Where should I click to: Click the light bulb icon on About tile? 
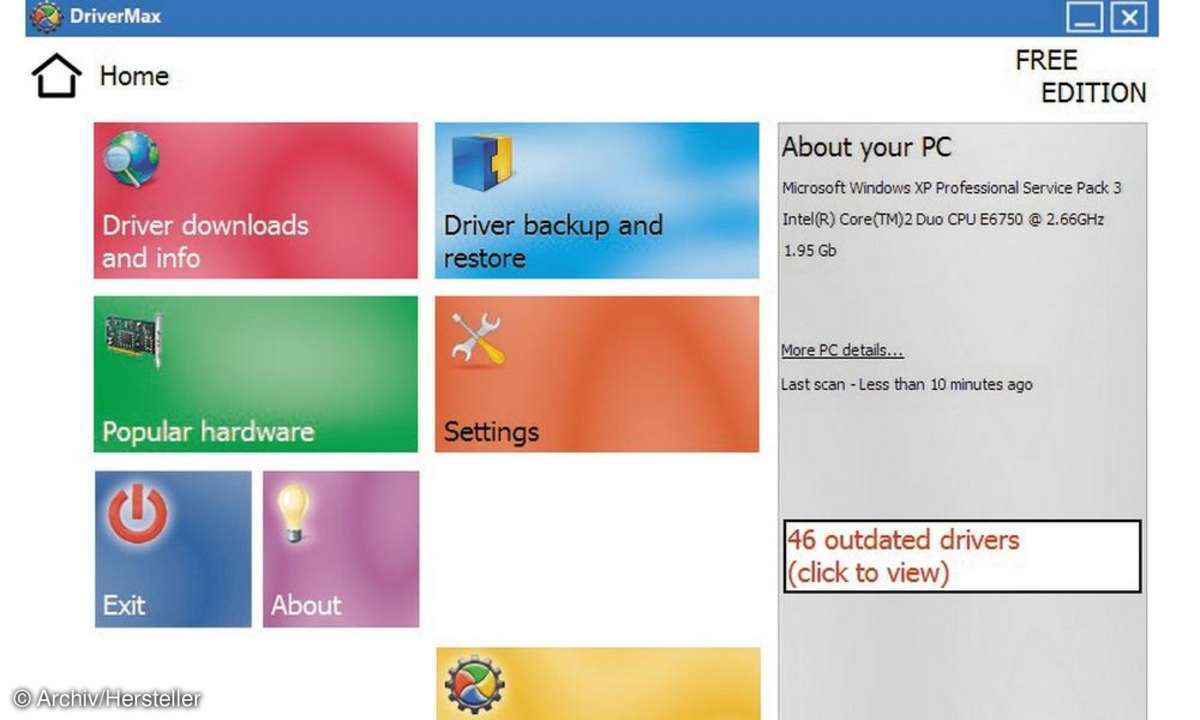pos(295,515)
